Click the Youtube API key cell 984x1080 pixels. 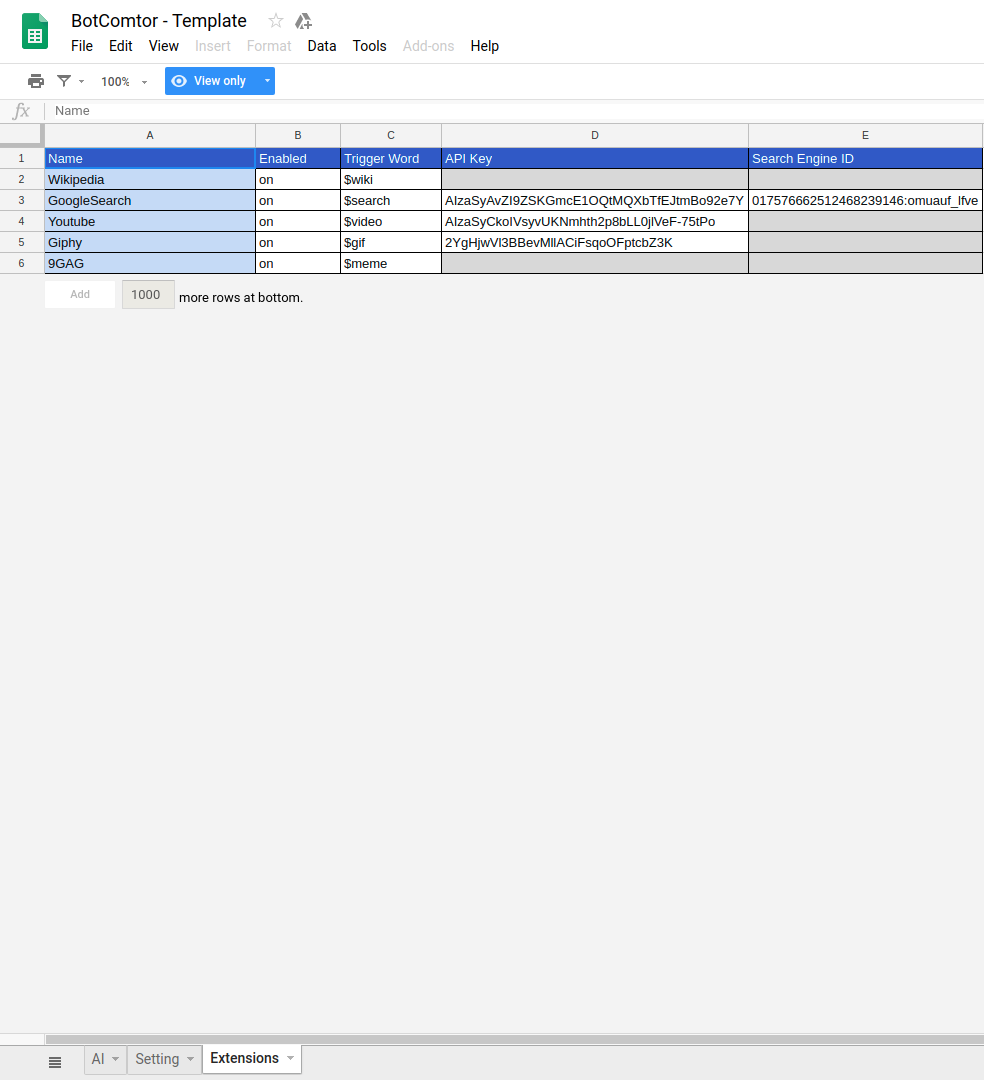tap(595, 222)
